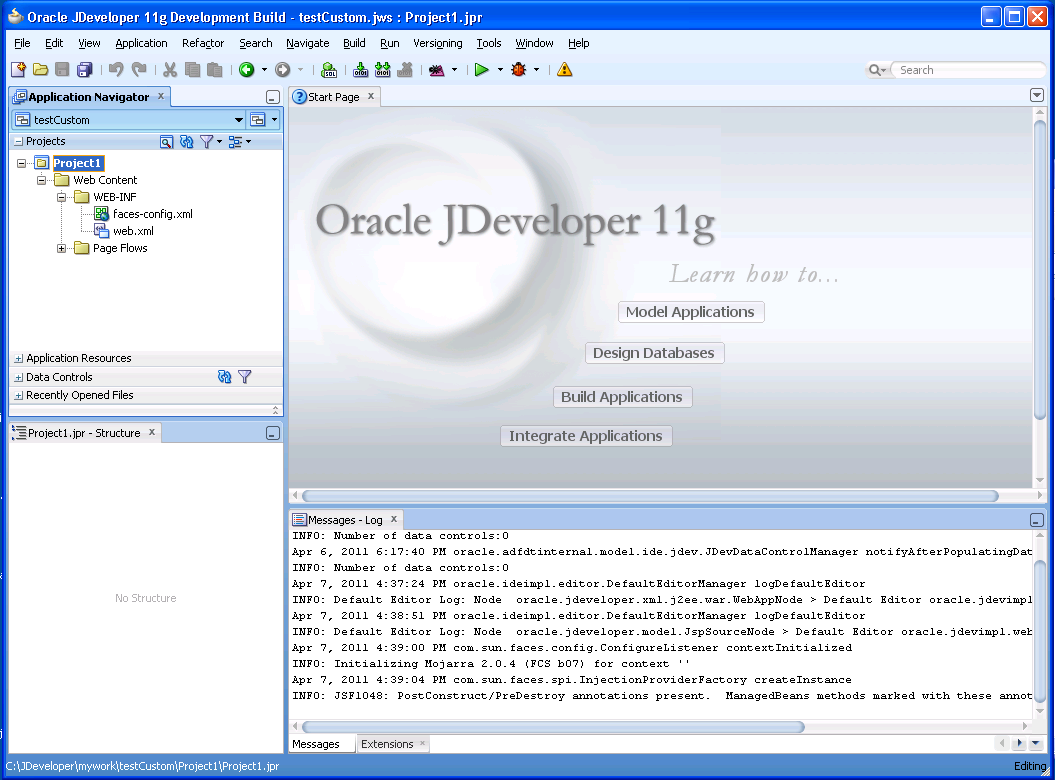
Task: Select the Start Page tab
Action: coord(334,97)
